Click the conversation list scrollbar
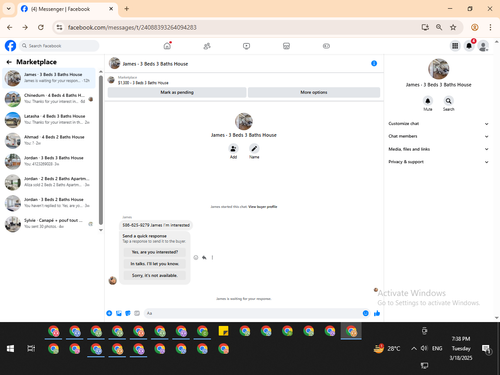The image size is (500, 375). (101, 150)
